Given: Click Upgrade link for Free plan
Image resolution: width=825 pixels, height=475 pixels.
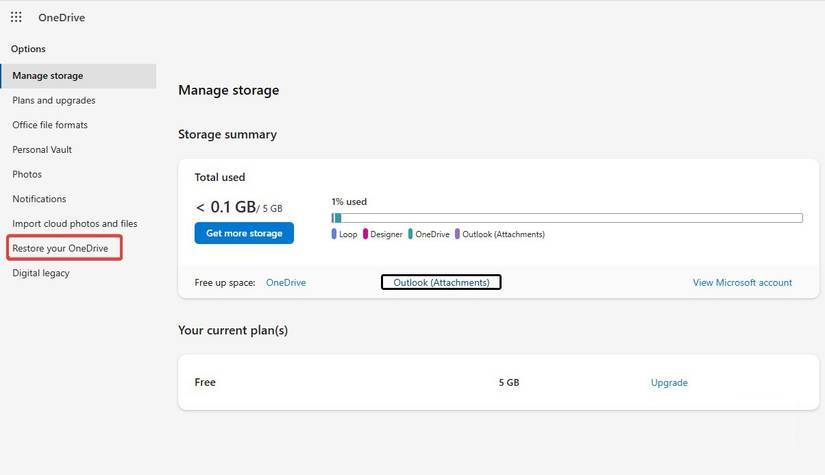Looking at the screenshot, I should 669,382.
